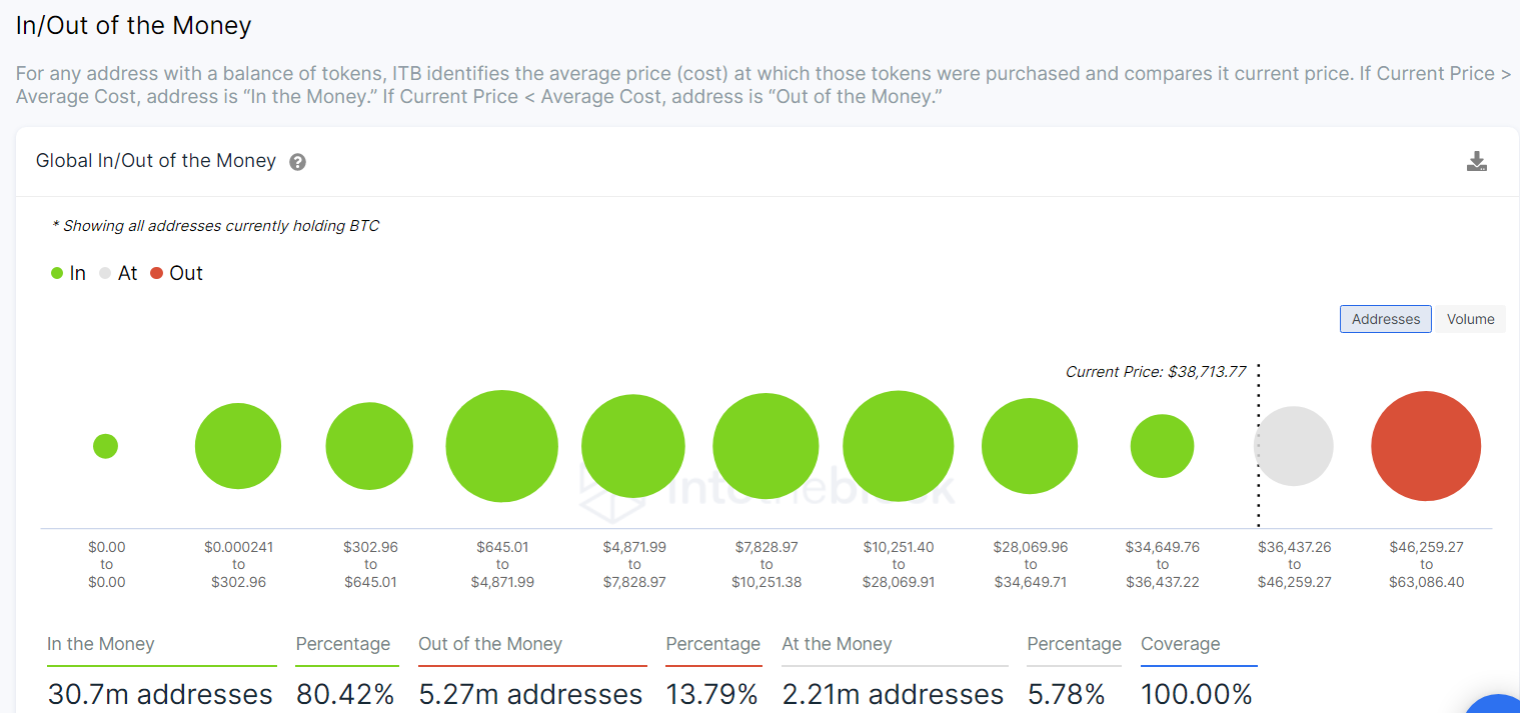
Task: Click the Out of the Money stat heading
Action: pyautogui.click(x=491, y=644)
